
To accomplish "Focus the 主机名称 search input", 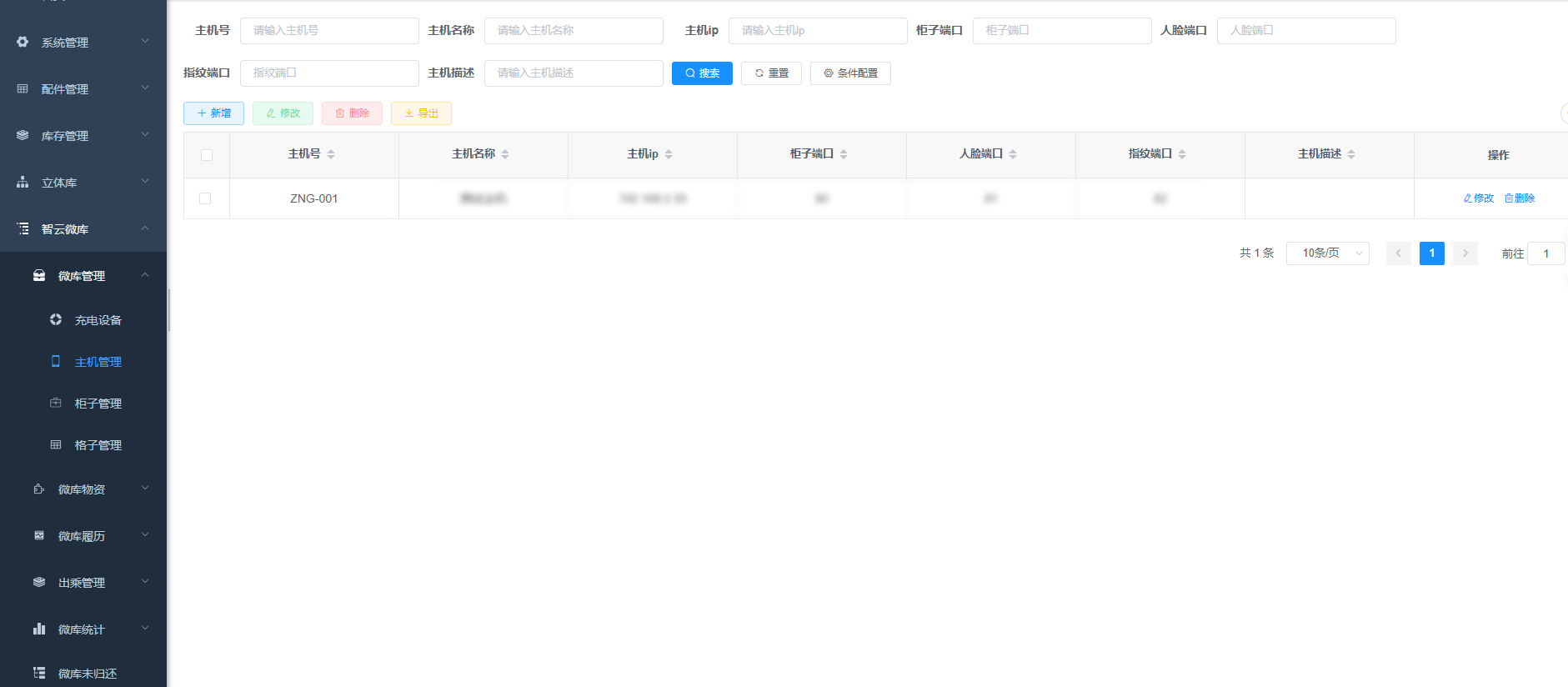I will pos(574,30).
